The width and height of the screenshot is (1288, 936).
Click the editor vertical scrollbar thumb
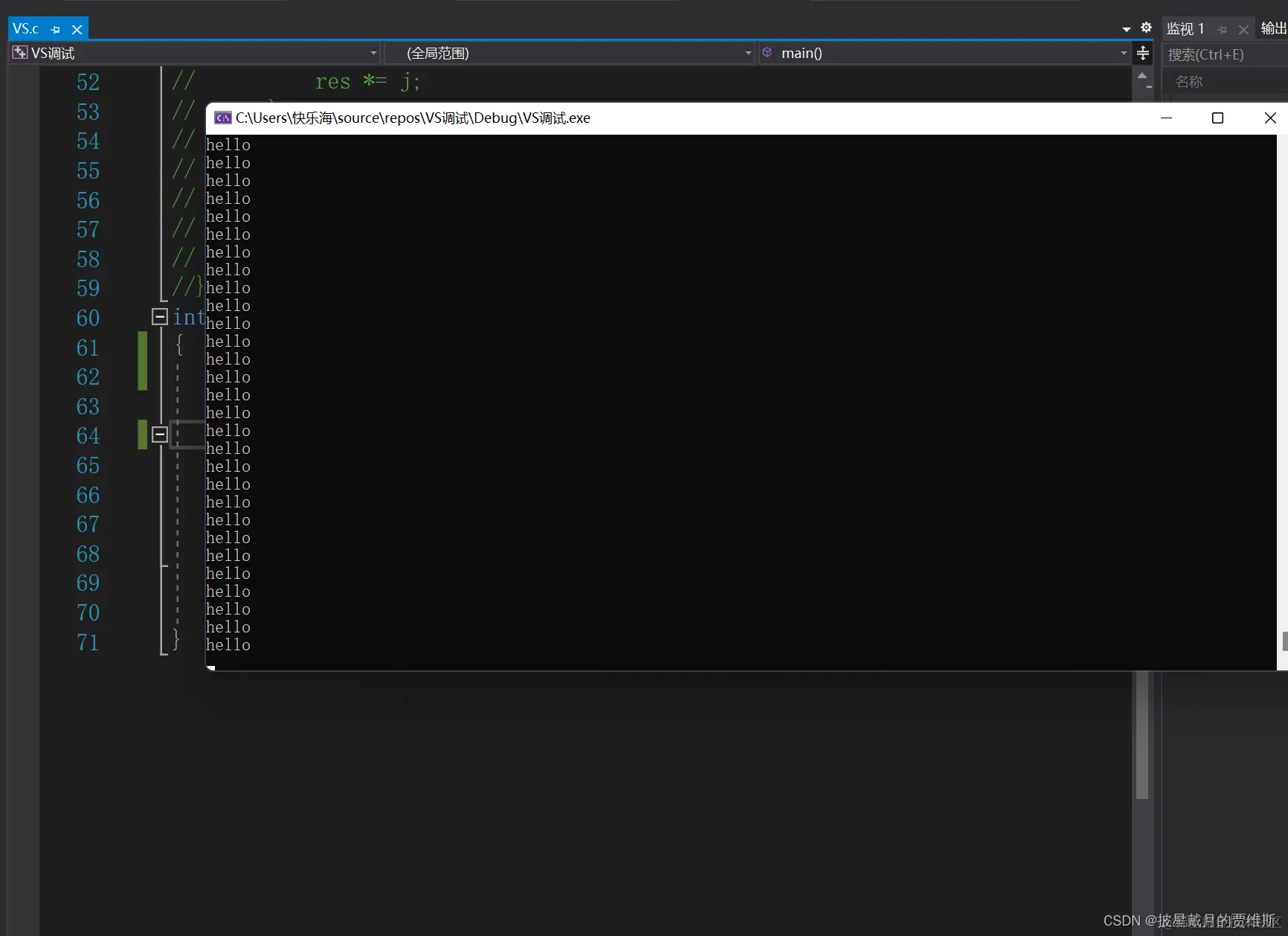[x=1142, y=735]
